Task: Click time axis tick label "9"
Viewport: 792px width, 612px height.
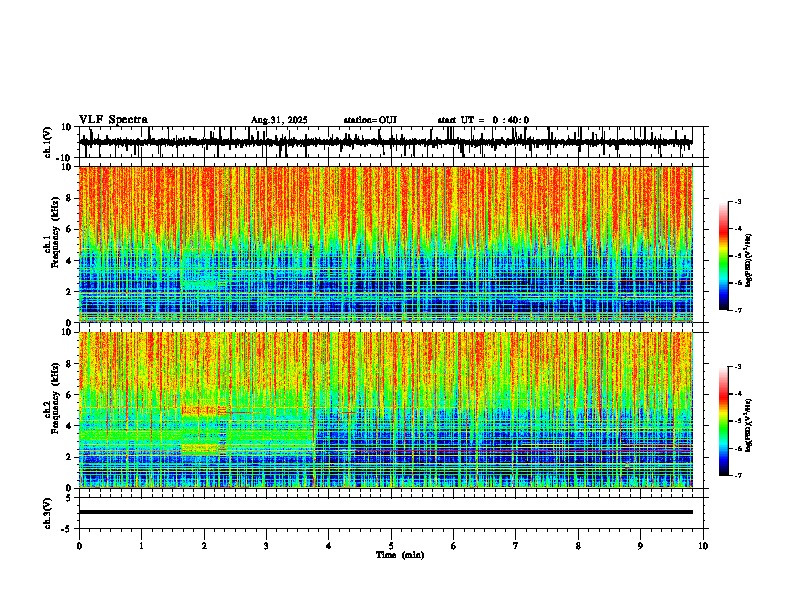Action: (640, 546)
